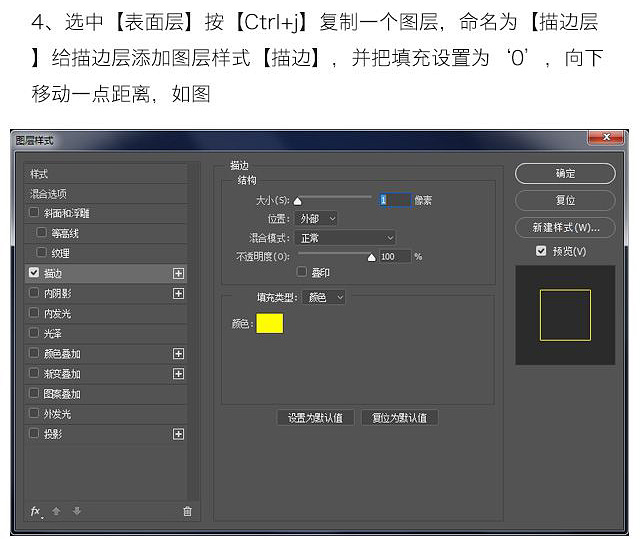
Task: Select the 光泽 style row label
Action: [x=53, y=334]
